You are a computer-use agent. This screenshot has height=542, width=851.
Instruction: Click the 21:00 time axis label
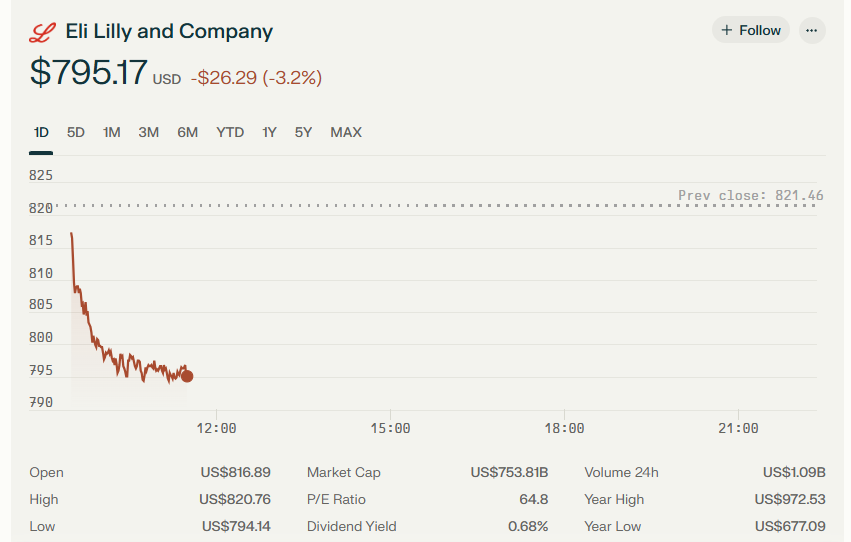pos(738,429)
